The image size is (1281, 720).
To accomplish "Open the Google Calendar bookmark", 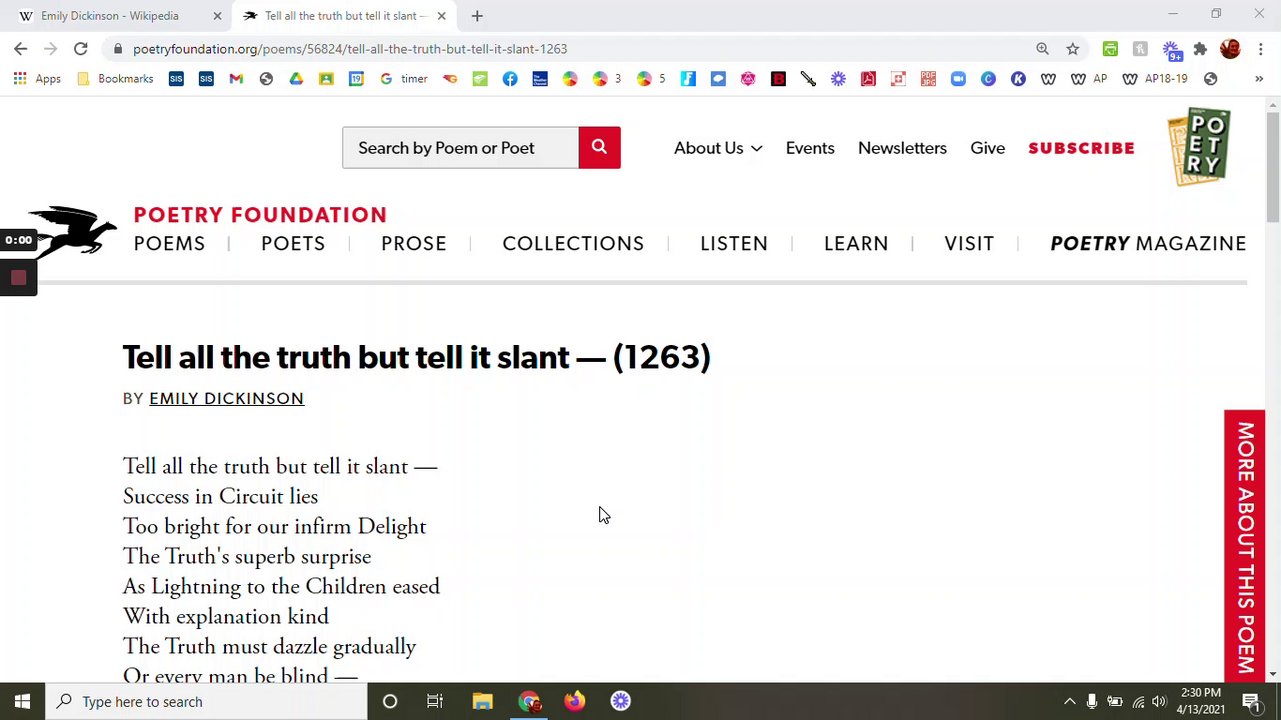I will tap(356, 79).
